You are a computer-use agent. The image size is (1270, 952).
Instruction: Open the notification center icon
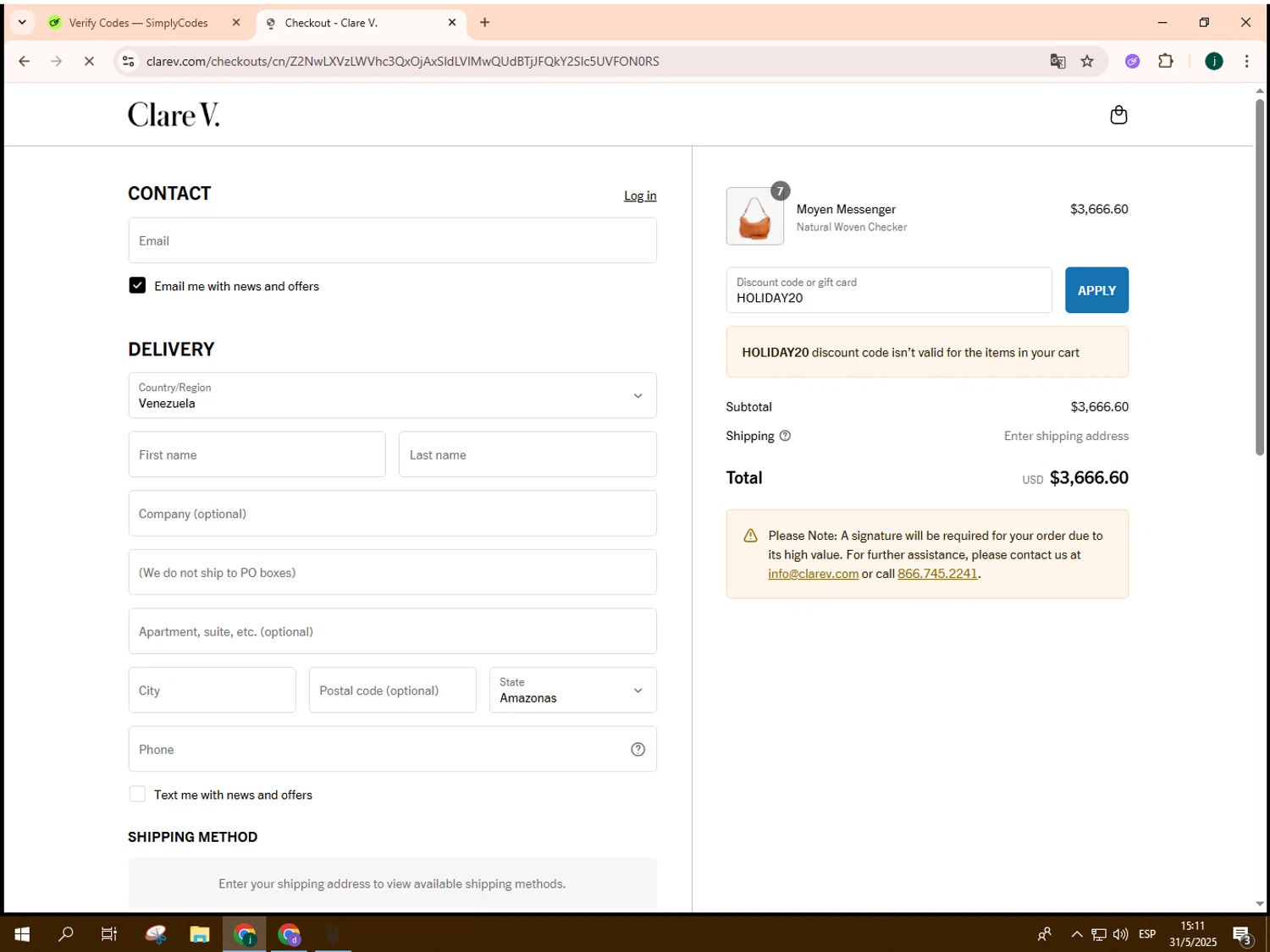1242,934
